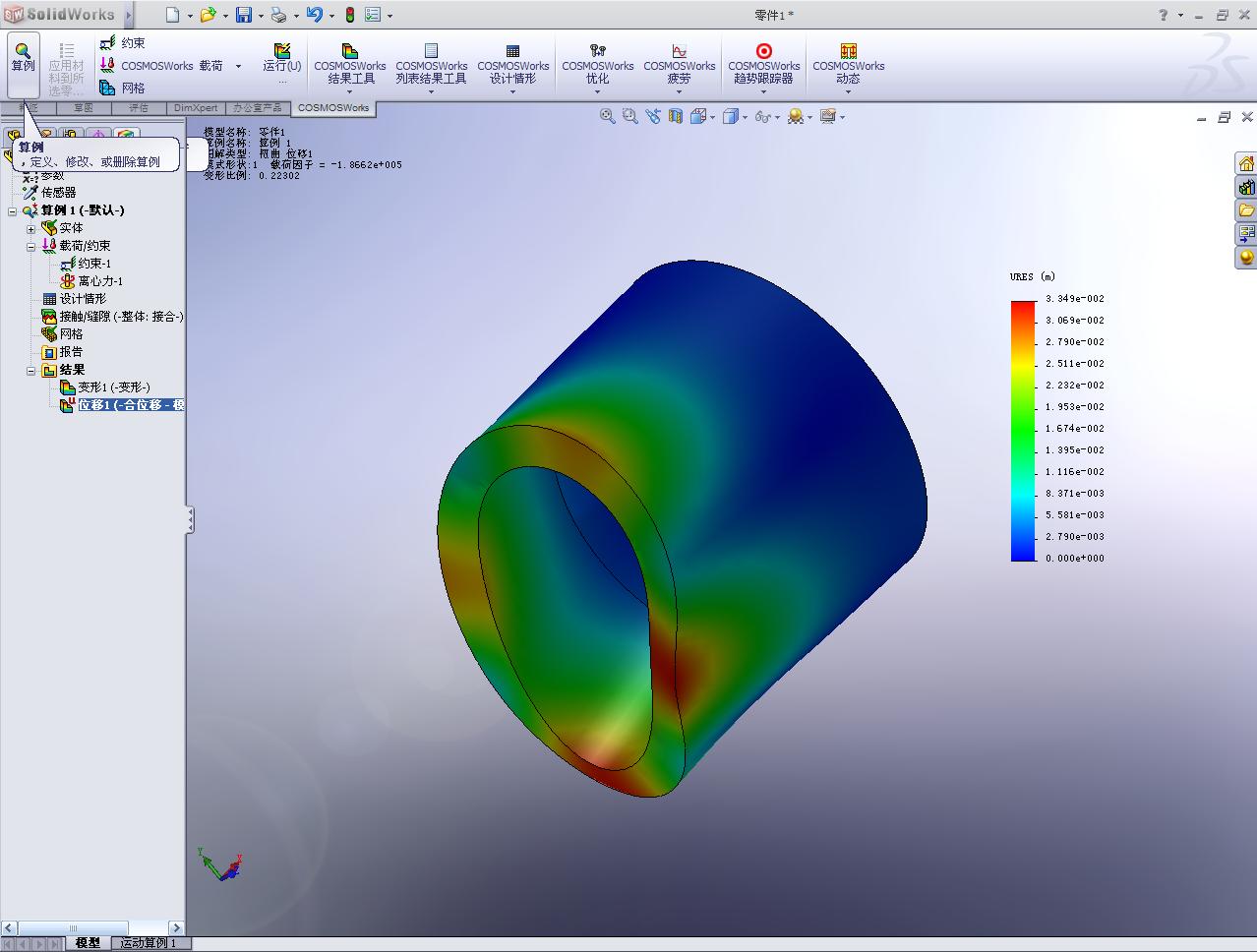
Task: Click the URES color legend bar
Action: click(x=1023, y=431)
